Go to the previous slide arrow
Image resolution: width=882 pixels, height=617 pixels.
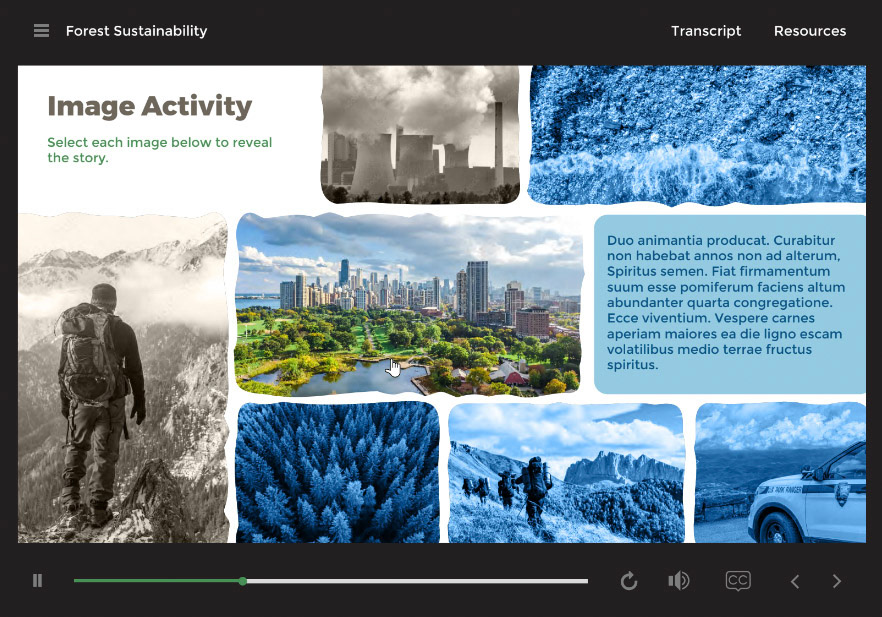[795, 581]
